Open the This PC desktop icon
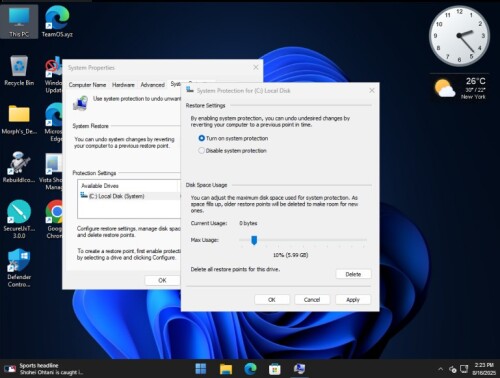The width and height of the screenshot is (500, 378). (19, 22)
